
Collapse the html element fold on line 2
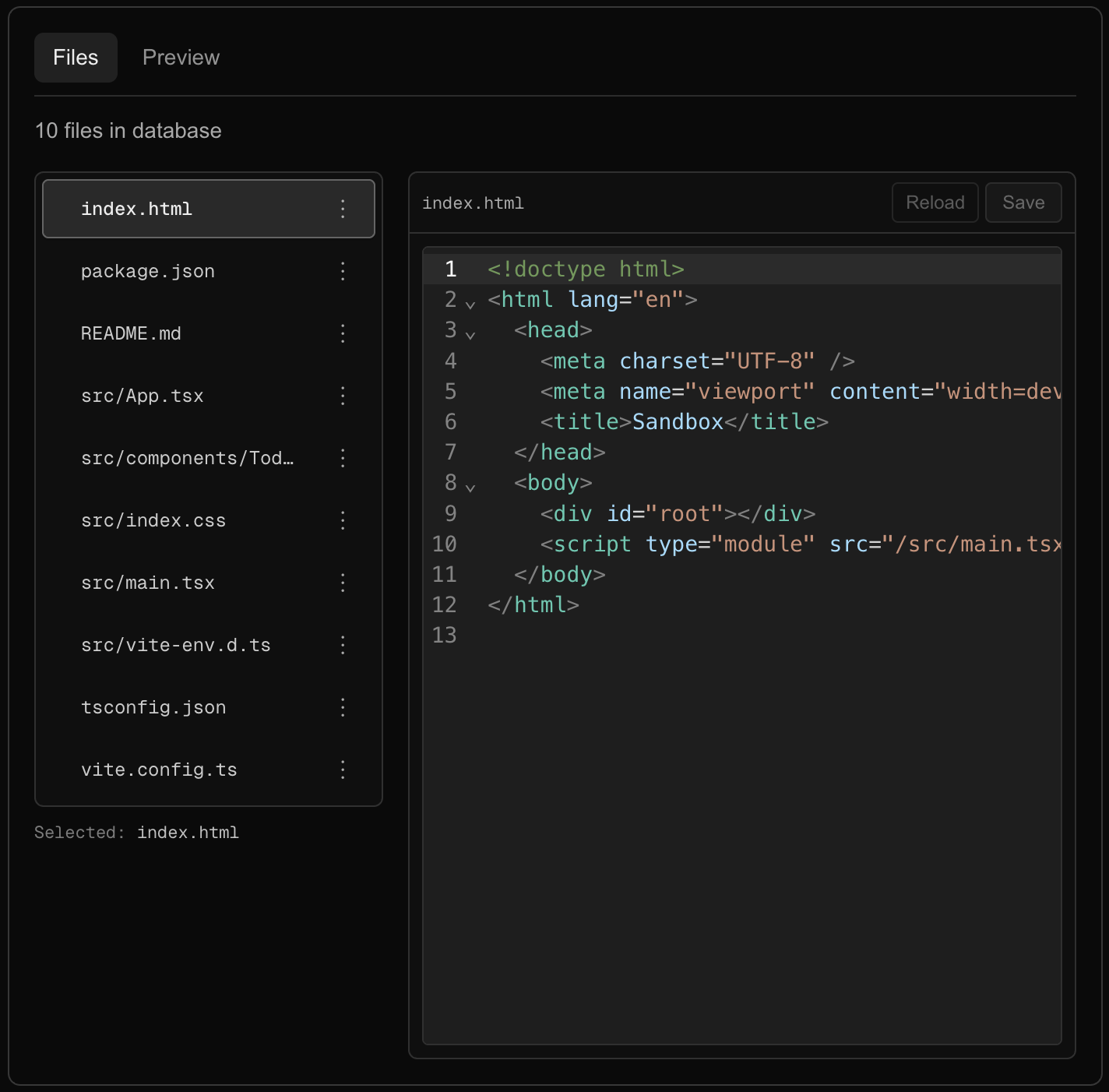click(x=470, y=304)
